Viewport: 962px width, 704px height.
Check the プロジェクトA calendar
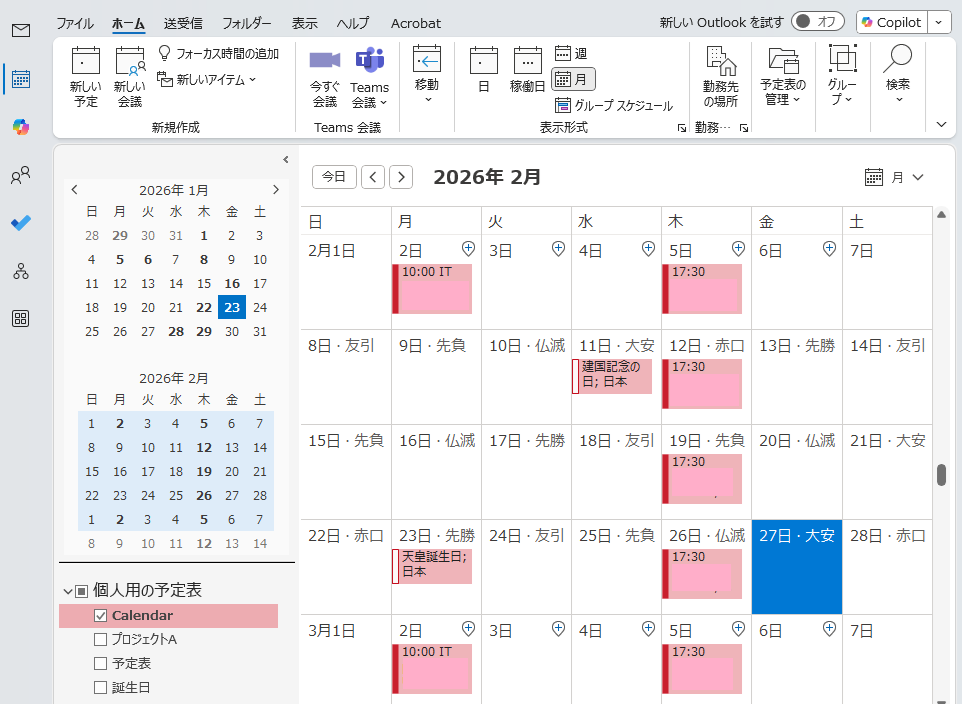tap(100, 640)
